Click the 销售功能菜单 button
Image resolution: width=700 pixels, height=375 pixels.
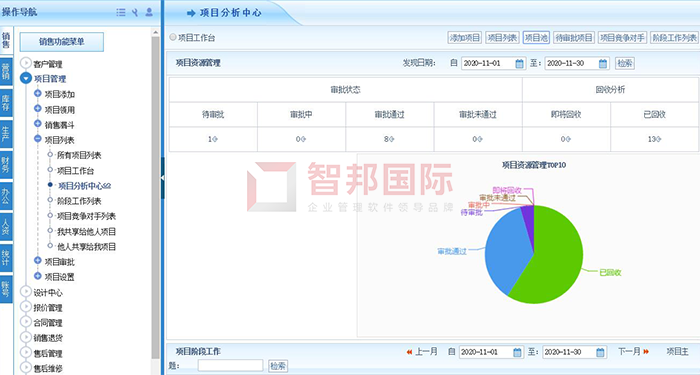click(x=62, y=42)
